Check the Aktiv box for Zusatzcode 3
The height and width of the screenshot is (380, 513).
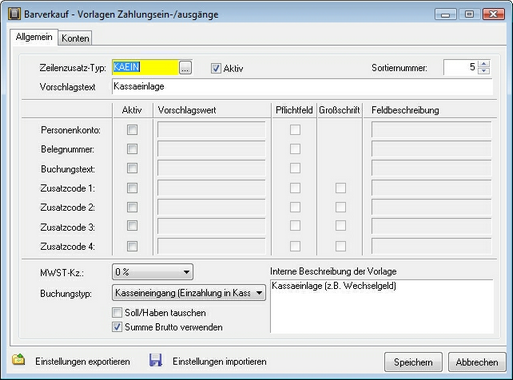point(132,226)
